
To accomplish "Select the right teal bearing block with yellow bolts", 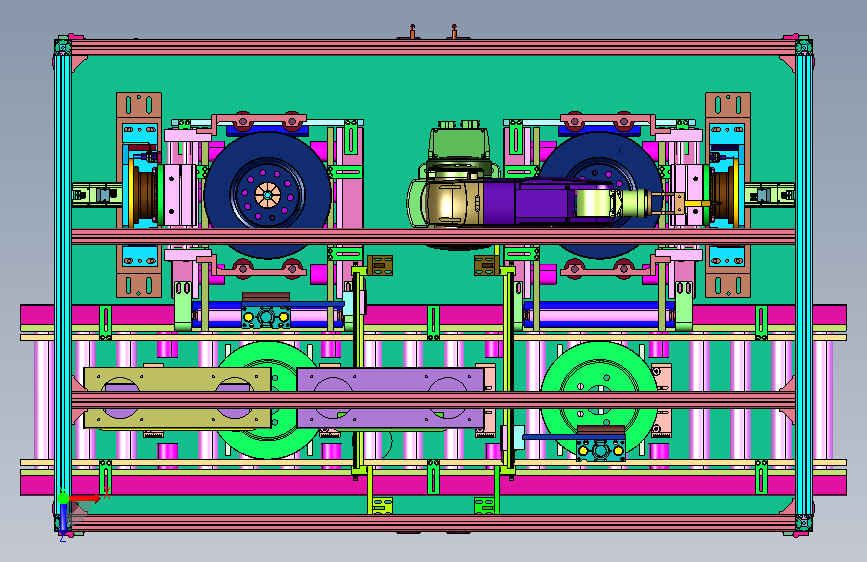I will coord(600,450).
